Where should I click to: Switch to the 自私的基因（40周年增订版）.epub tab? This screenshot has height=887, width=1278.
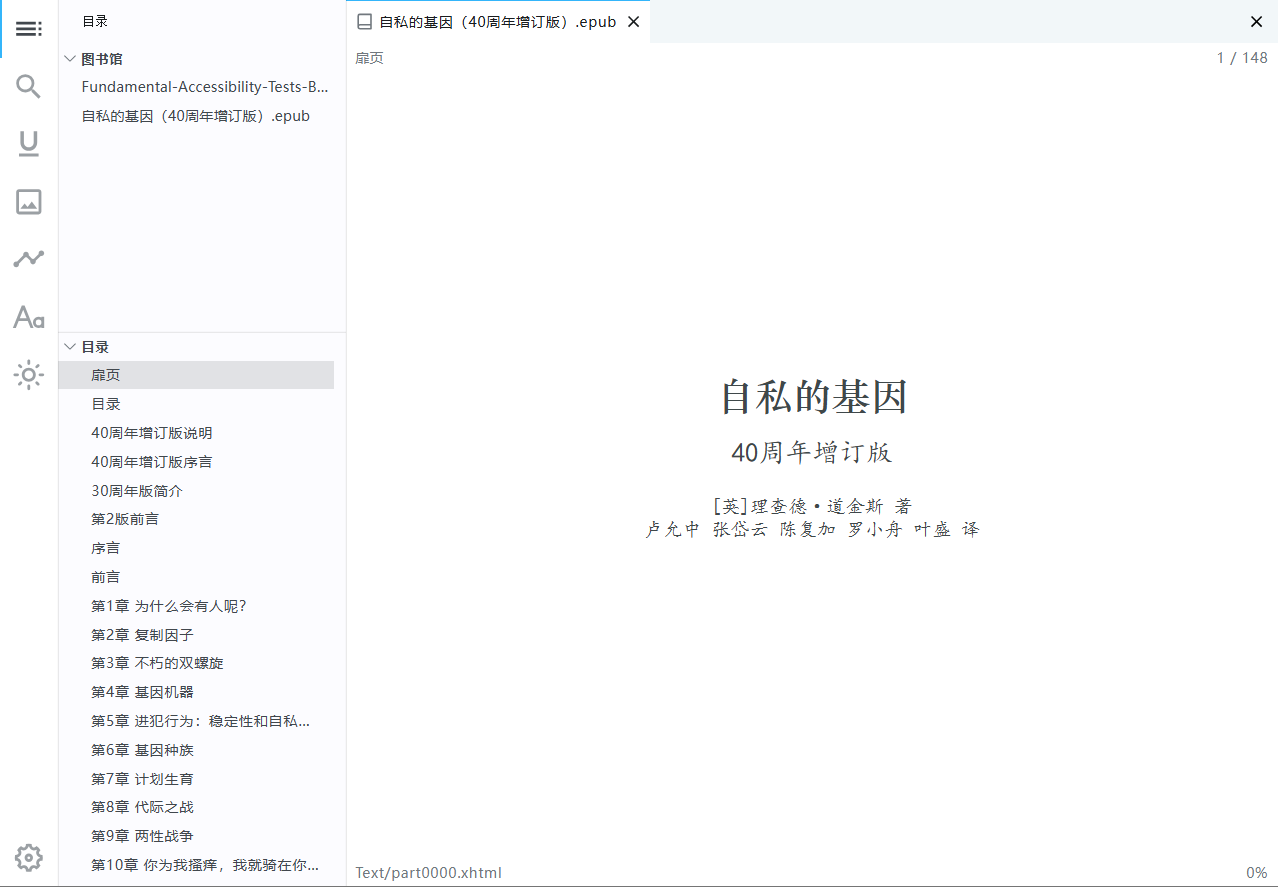[x=498, y=22]
